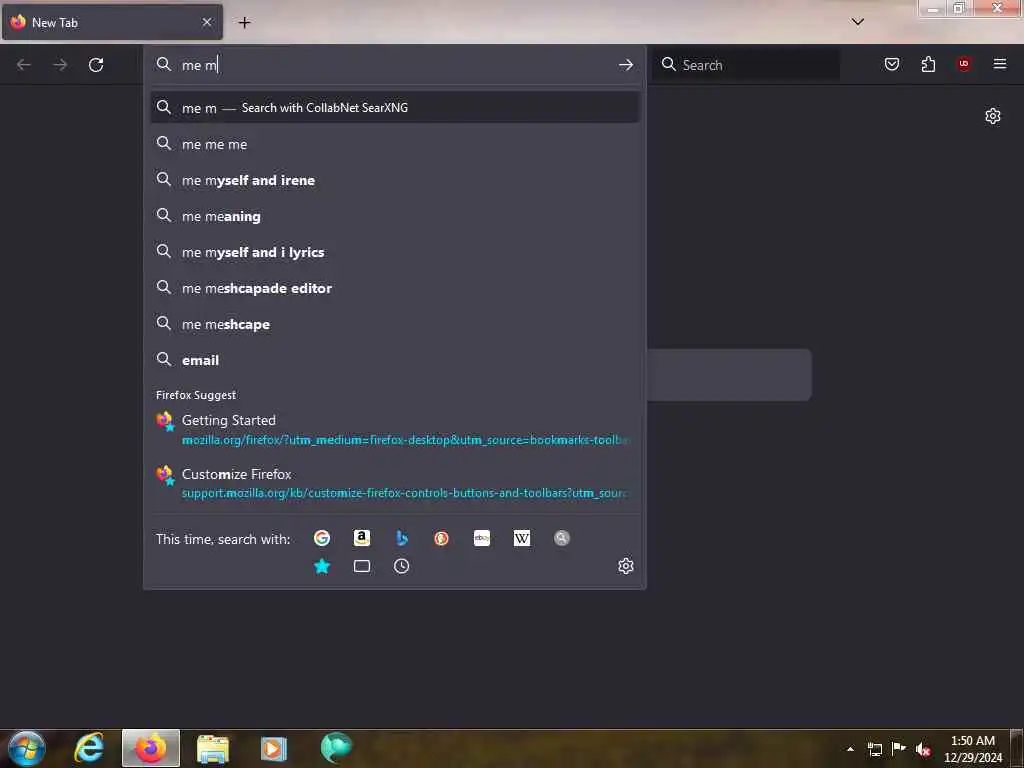Image resolution: width=1024 pixels, height=768 pixels.
Task: Select the DuckDuckGo search icon
Action: [441, 538]
